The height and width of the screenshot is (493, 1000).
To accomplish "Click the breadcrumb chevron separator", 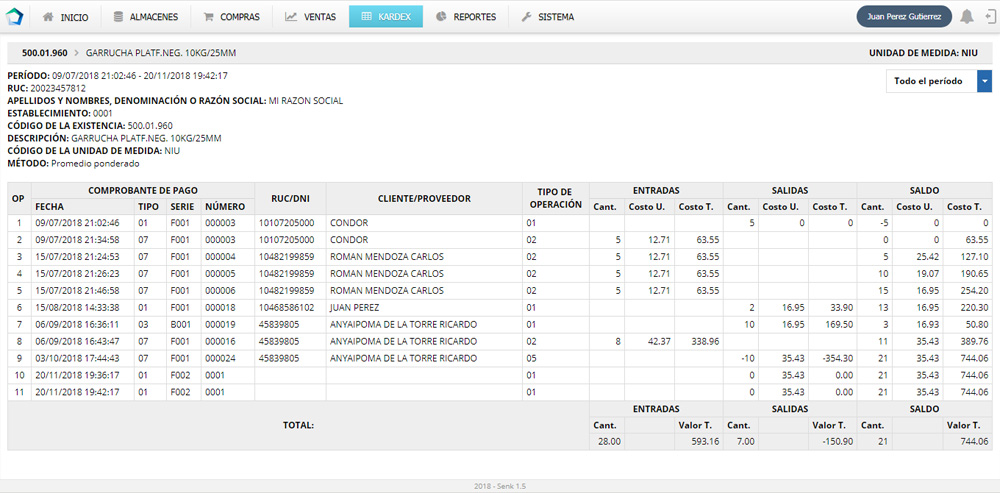I will point(76,52).
